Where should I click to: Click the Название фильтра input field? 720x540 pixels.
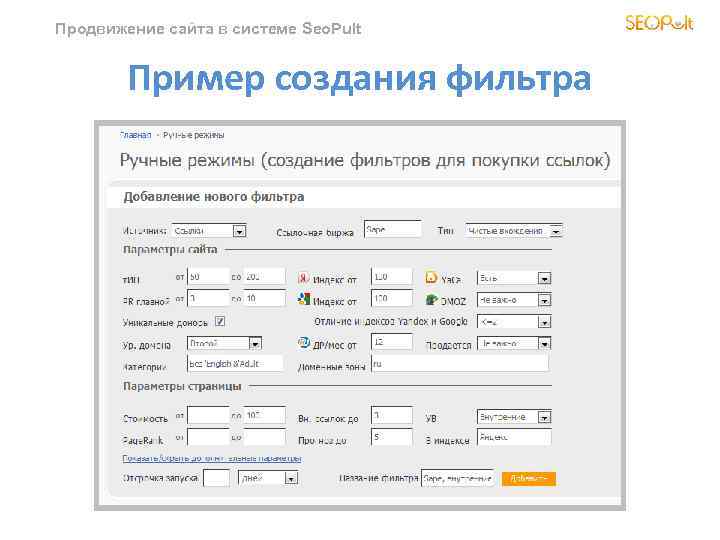click(458, 478)
